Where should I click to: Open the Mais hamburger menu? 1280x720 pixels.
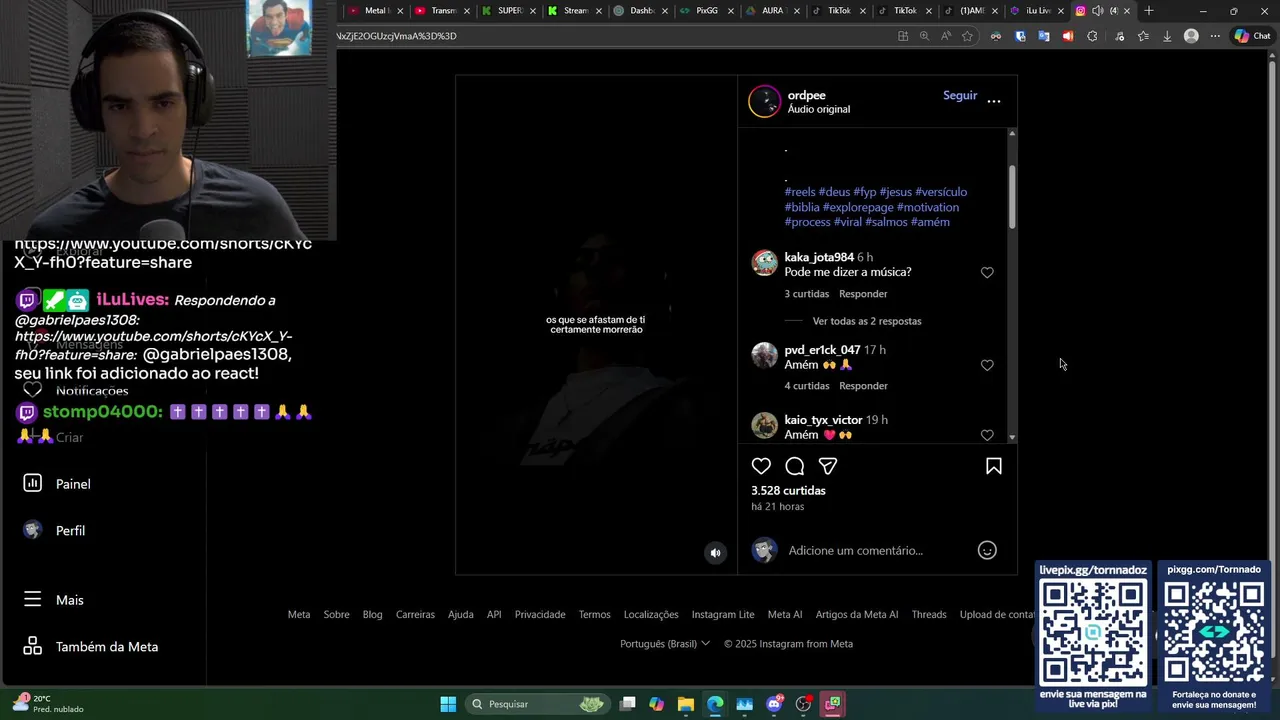click(x=53, y=600)
